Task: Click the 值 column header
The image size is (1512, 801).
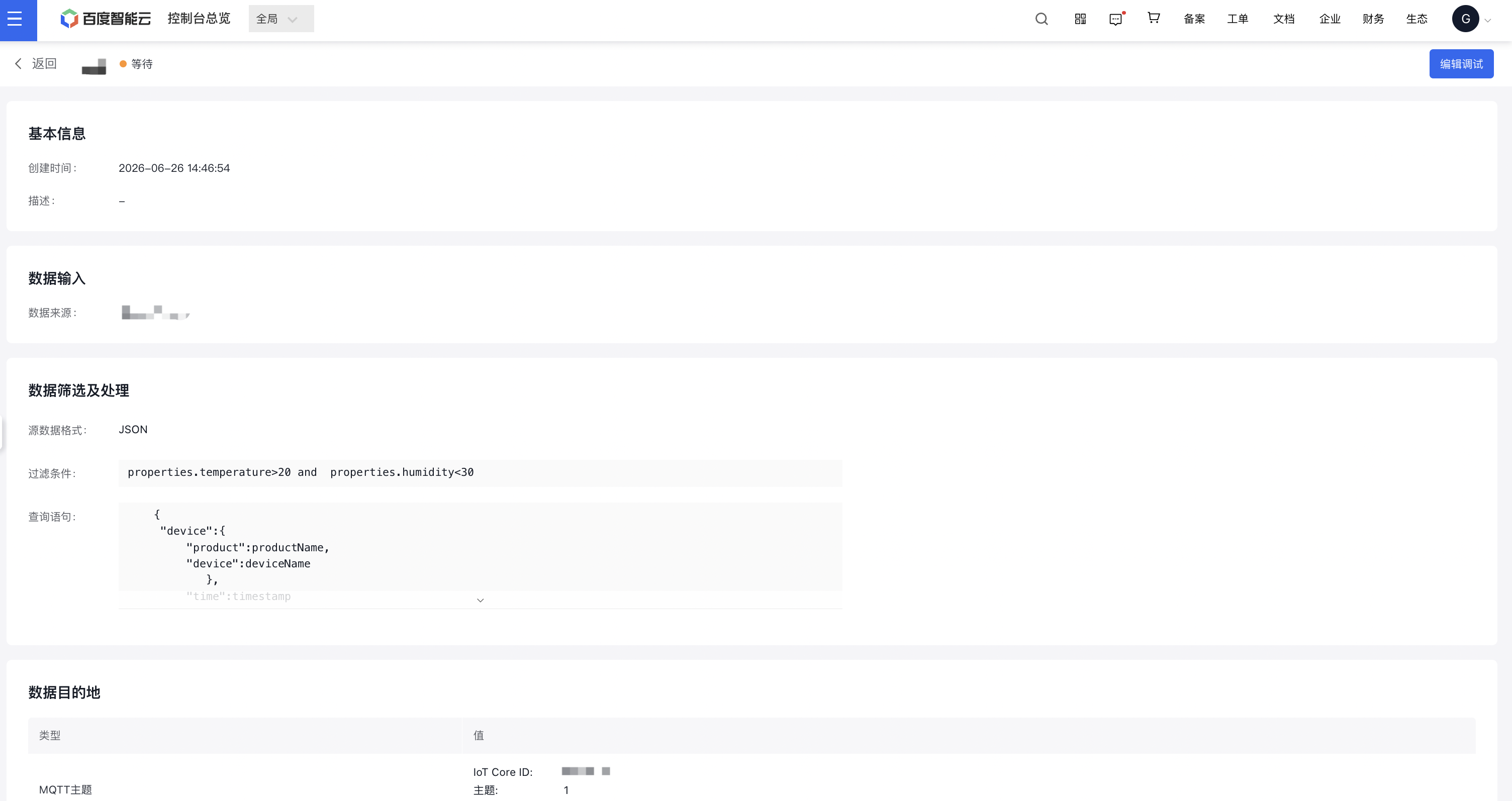Action: [479, 735]
